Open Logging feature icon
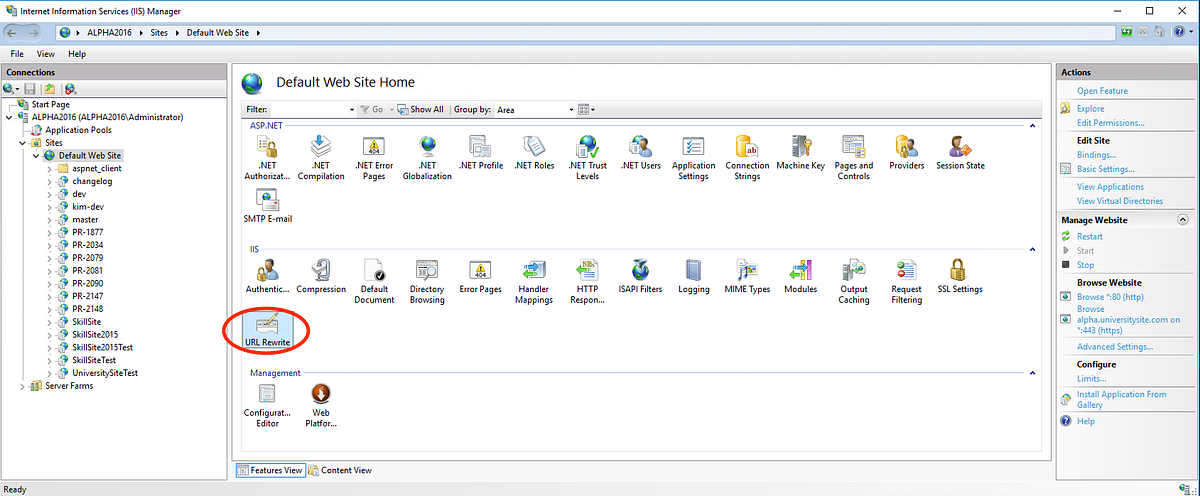1200x496 pixels. (x=694, y=275)
